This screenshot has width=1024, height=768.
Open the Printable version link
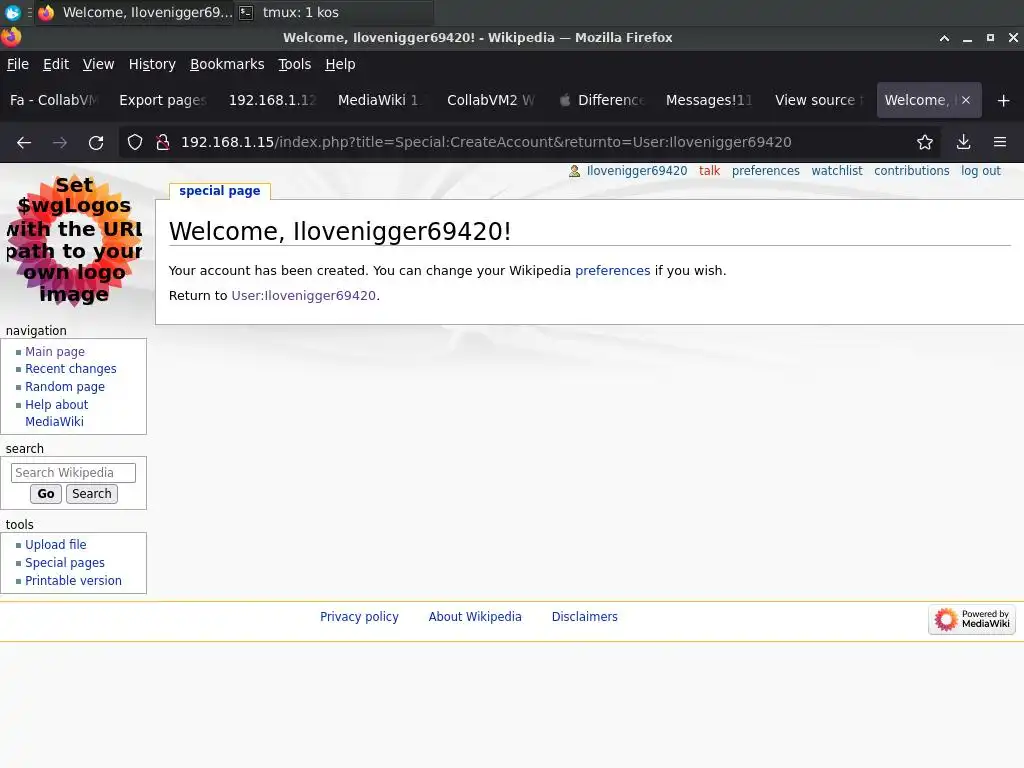point(73,581)
